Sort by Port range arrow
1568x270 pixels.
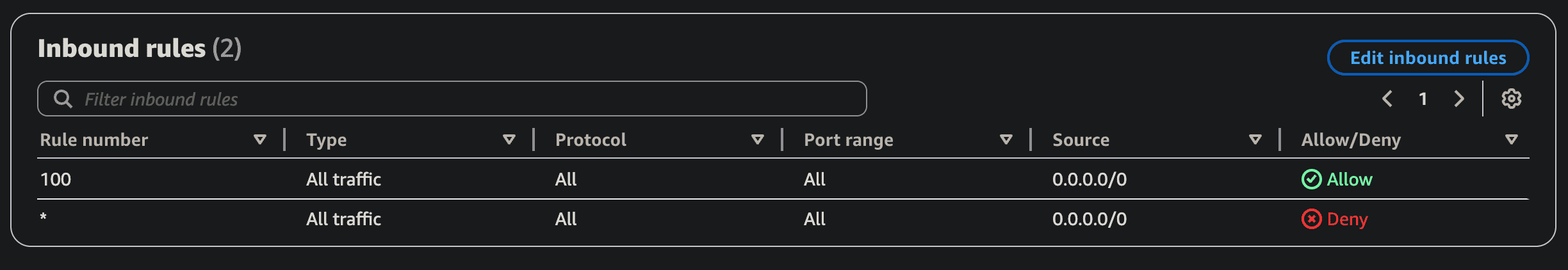[1006, 139]
